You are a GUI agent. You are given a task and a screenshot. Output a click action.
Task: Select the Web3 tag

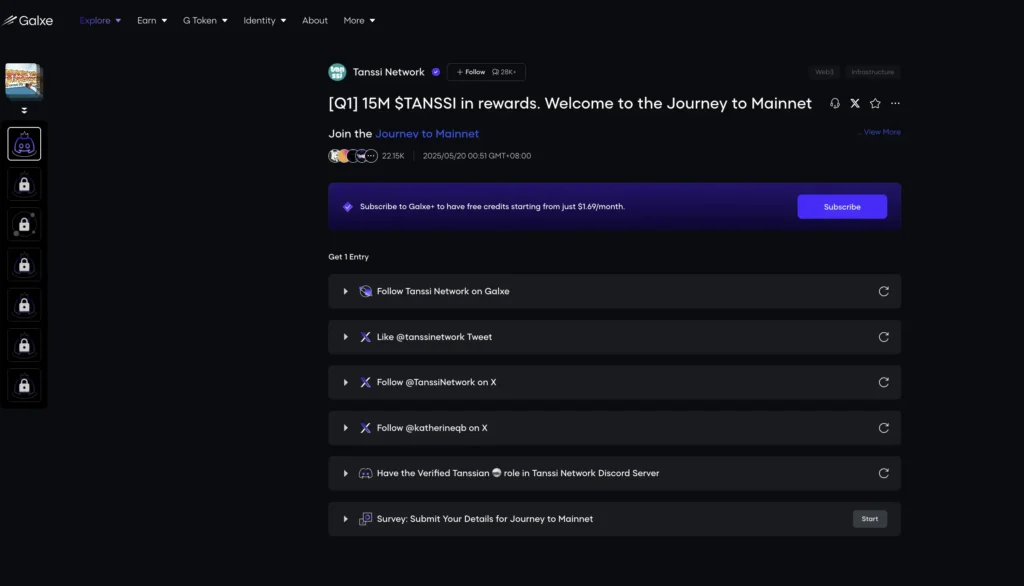824,72
